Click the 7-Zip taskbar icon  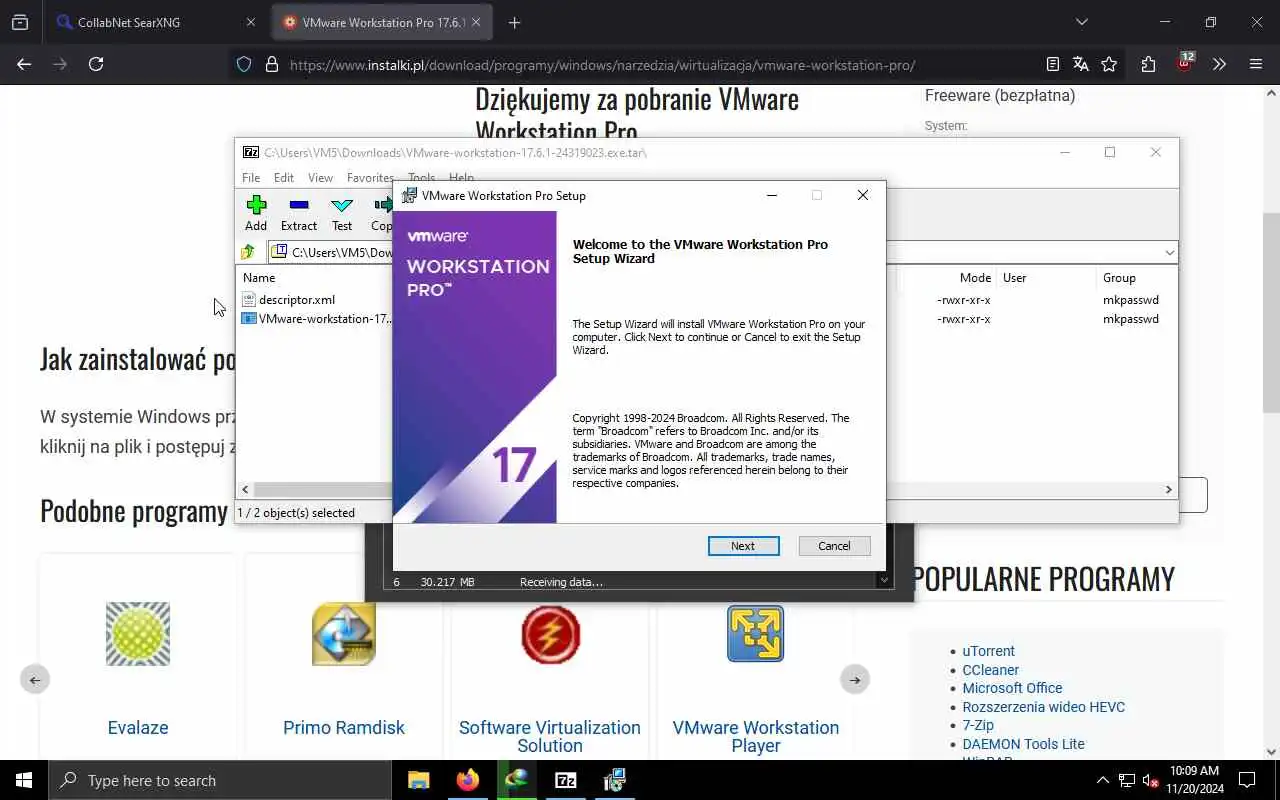pos(566,780)
